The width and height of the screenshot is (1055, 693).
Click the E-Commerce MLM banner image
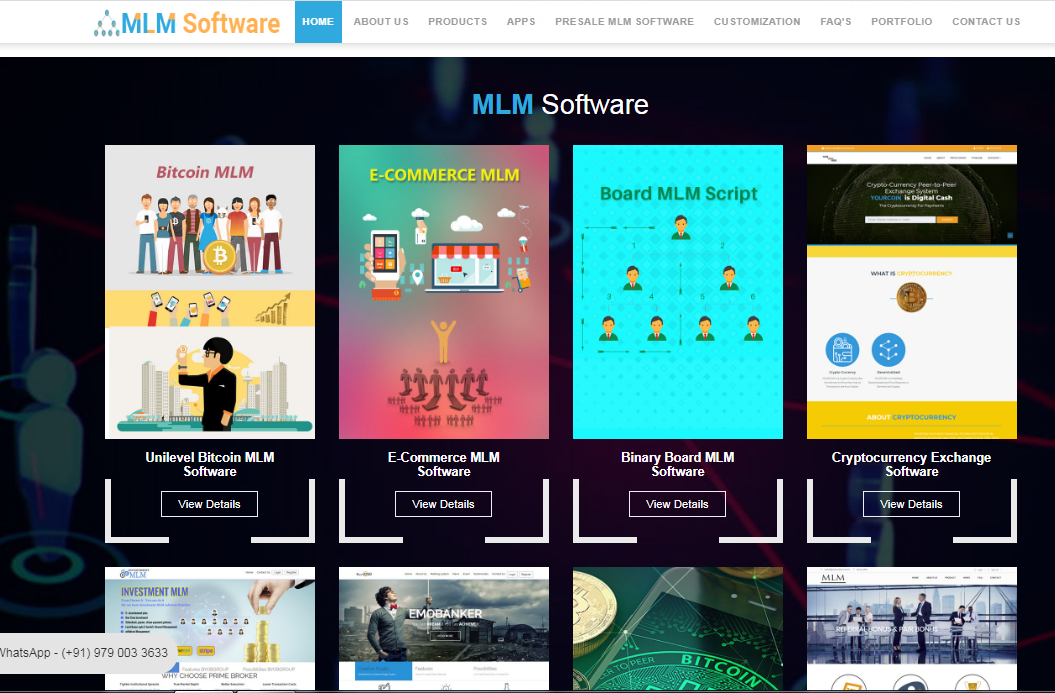tap(443, 290)
